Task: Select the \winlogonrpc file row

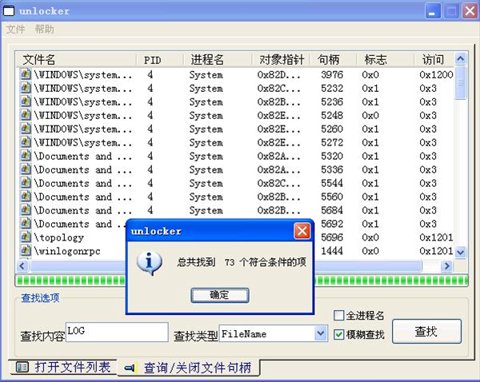Action: pos(67,251)
